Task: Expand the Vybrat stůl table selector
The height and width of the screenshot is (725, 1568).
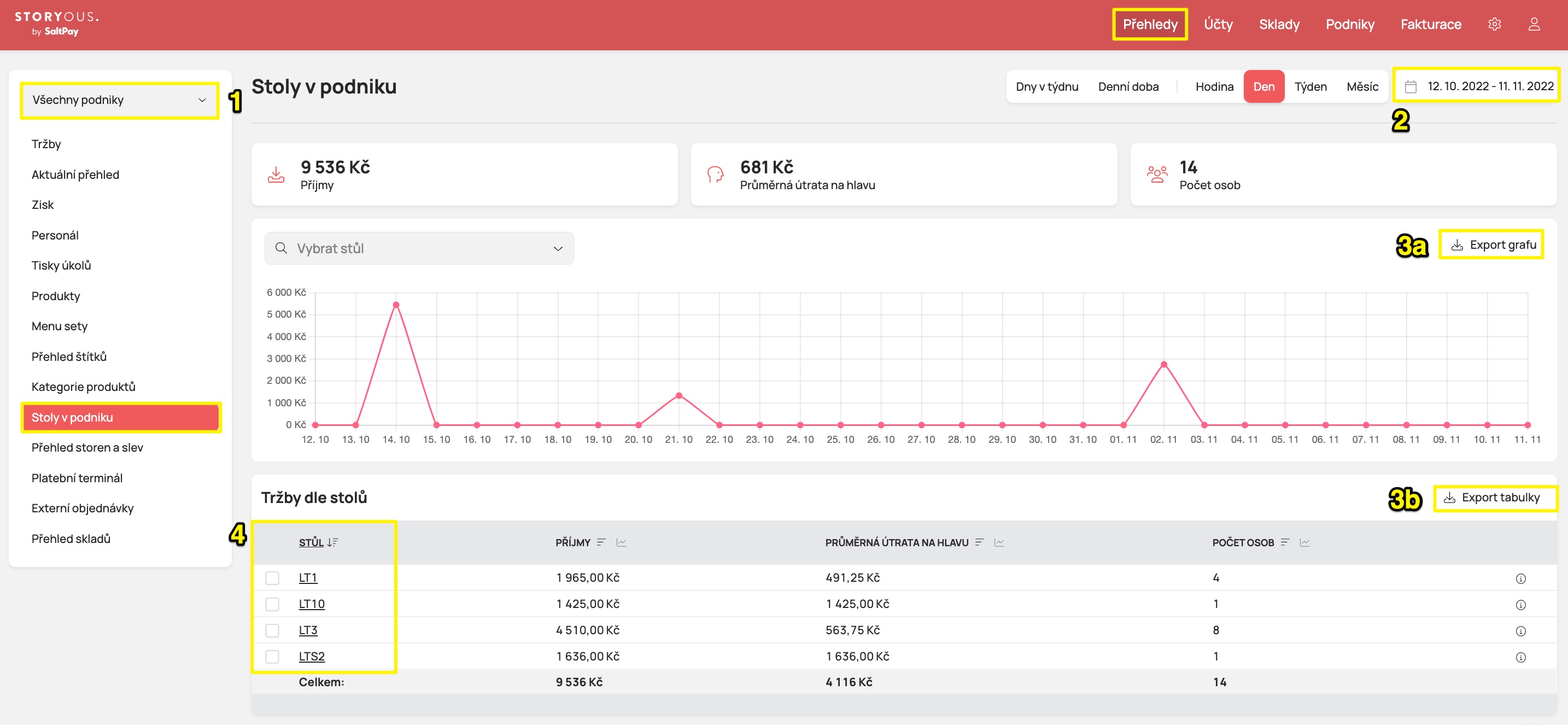Action: (x=419, y=248)
